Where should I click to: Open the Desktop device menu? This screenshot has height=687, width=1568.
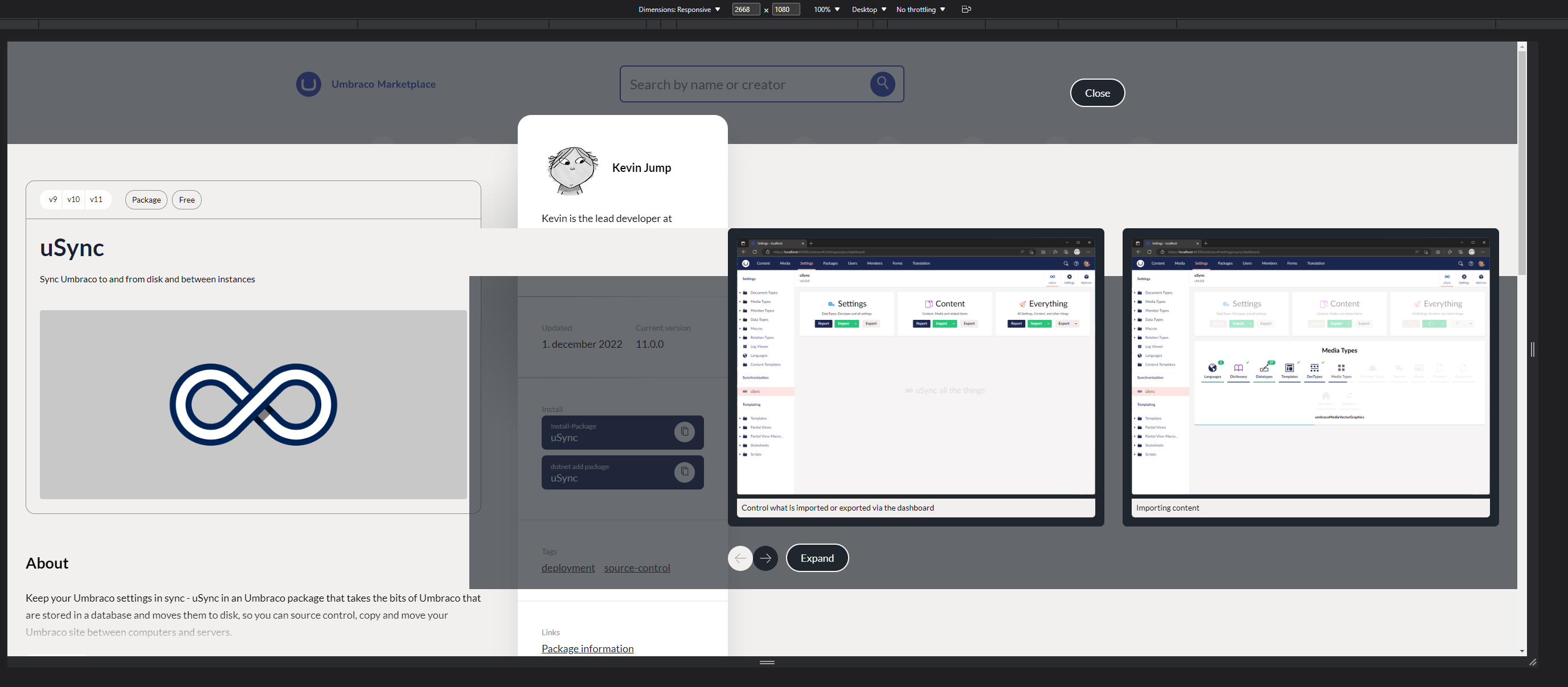[868, 9]
